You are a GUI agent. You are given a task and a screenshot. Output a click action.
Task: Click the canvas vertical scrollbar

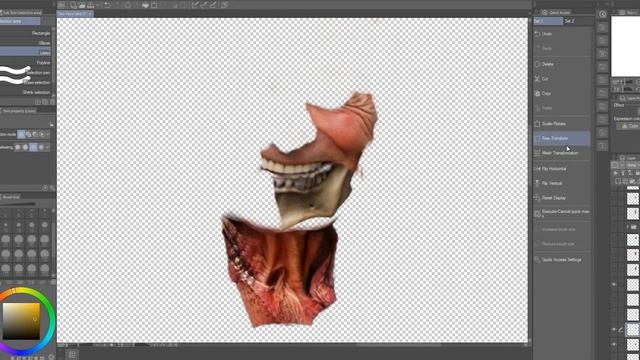click(530, 180)
